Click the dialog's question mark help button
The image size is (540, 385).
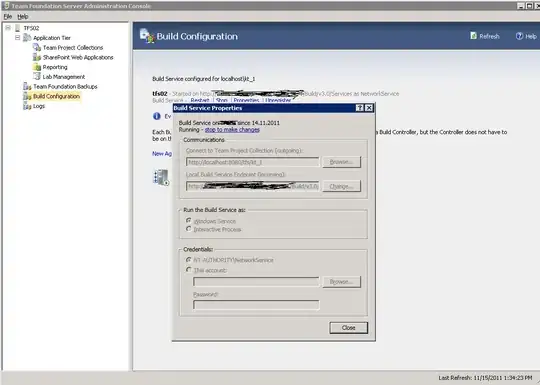[359, 108]
